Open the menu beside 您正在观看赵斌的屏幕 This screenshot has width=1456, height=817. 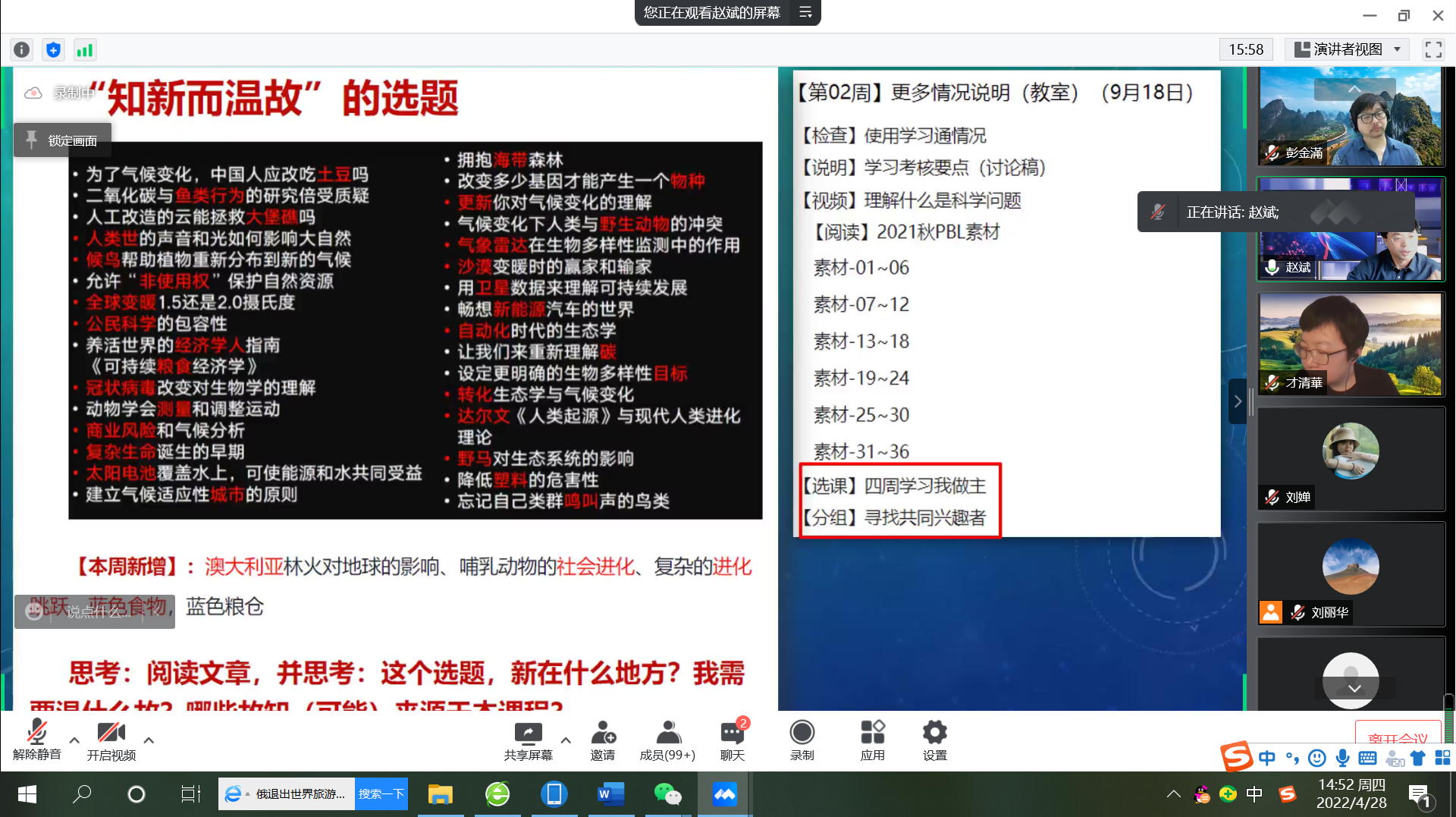[805, 12]
